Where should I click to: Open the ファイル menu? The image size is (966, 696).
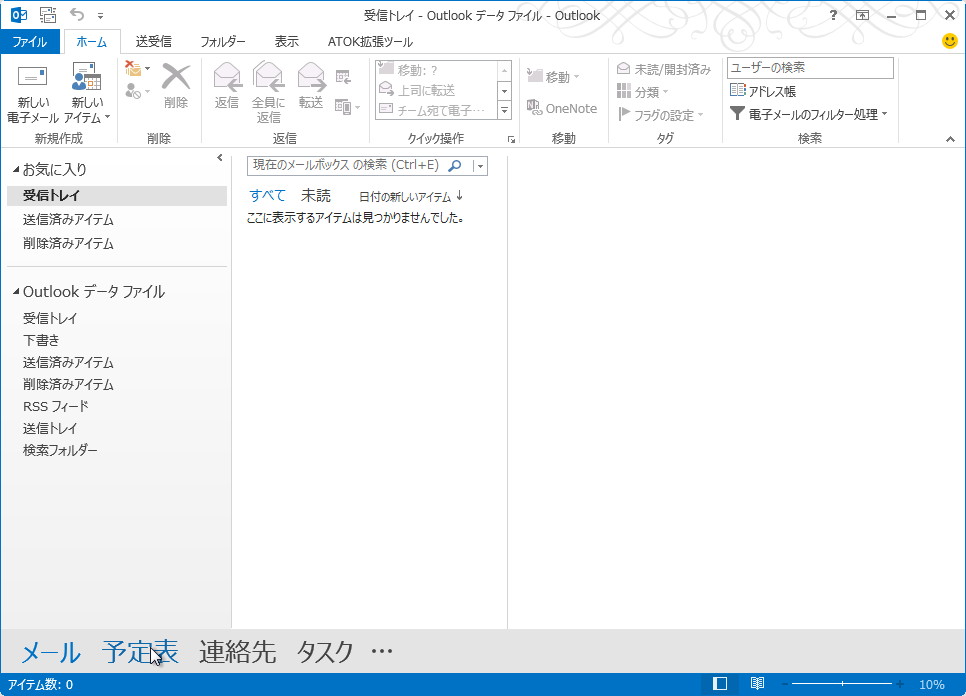(x=30, y=41)
